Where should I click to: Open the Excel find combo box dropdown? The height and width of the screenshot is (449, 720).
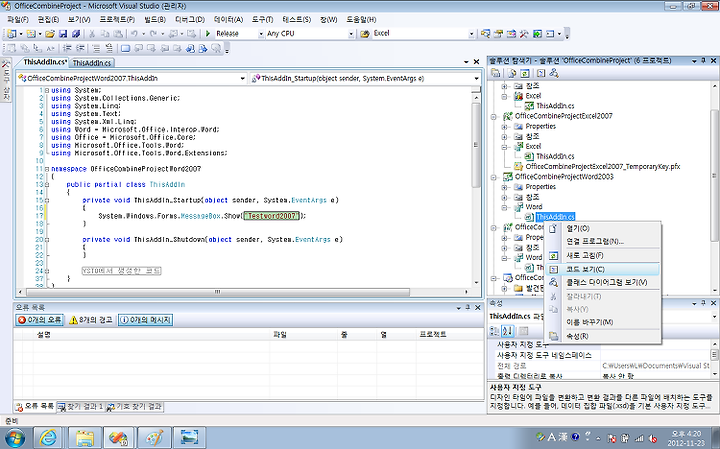(471, 34)
